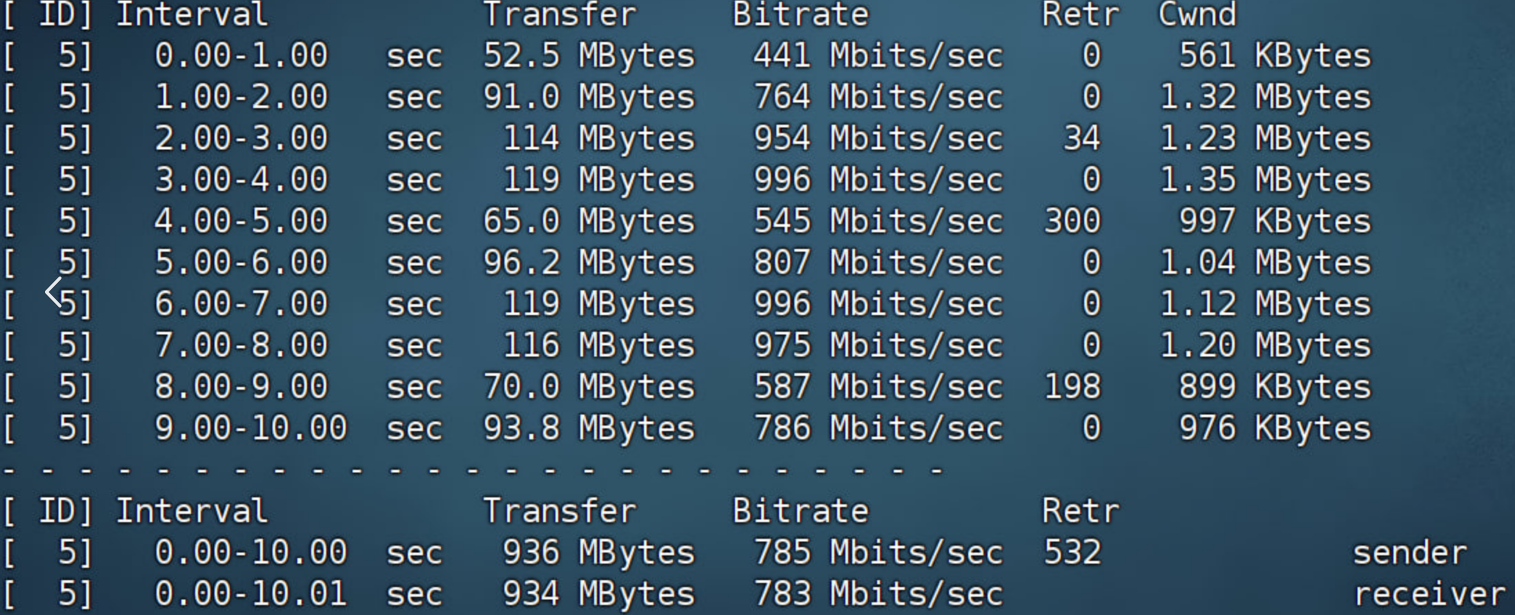The height and width of the screenshot is (615, 1515).
Task: Click the 52.5 MBytes transfer value
Action: coord(588,56)
